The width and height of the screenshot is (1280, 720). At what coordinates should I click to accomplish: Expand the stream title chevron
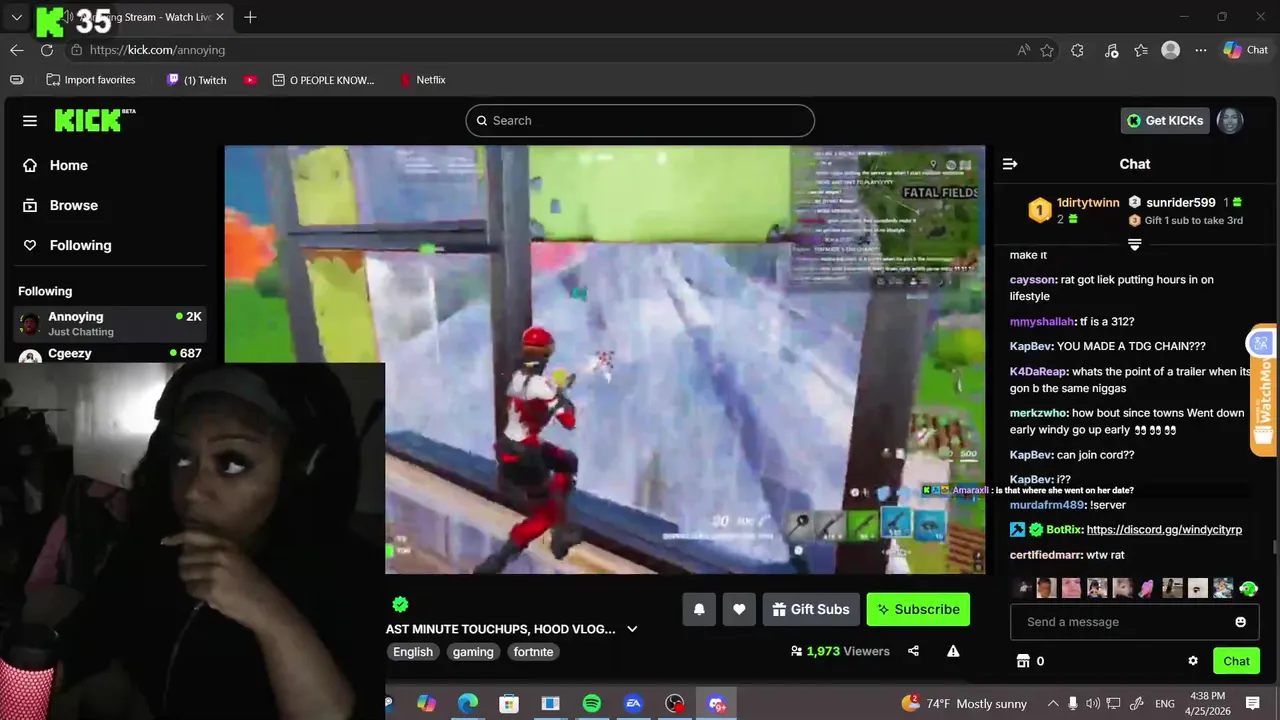[x=632, y=629]
